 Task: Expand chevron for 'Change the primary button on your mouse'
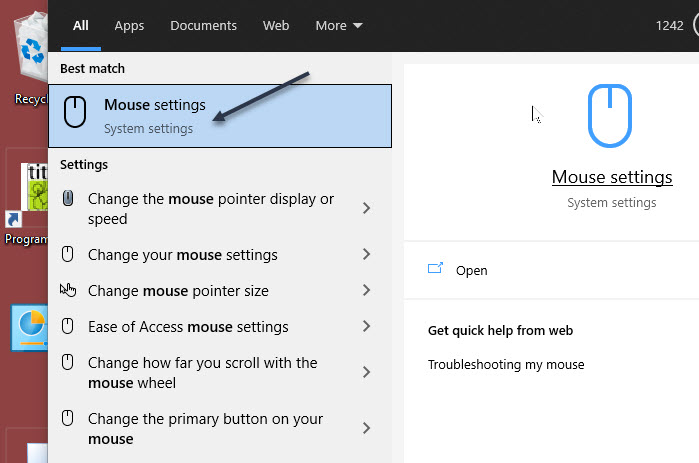[x=366, y=428]
